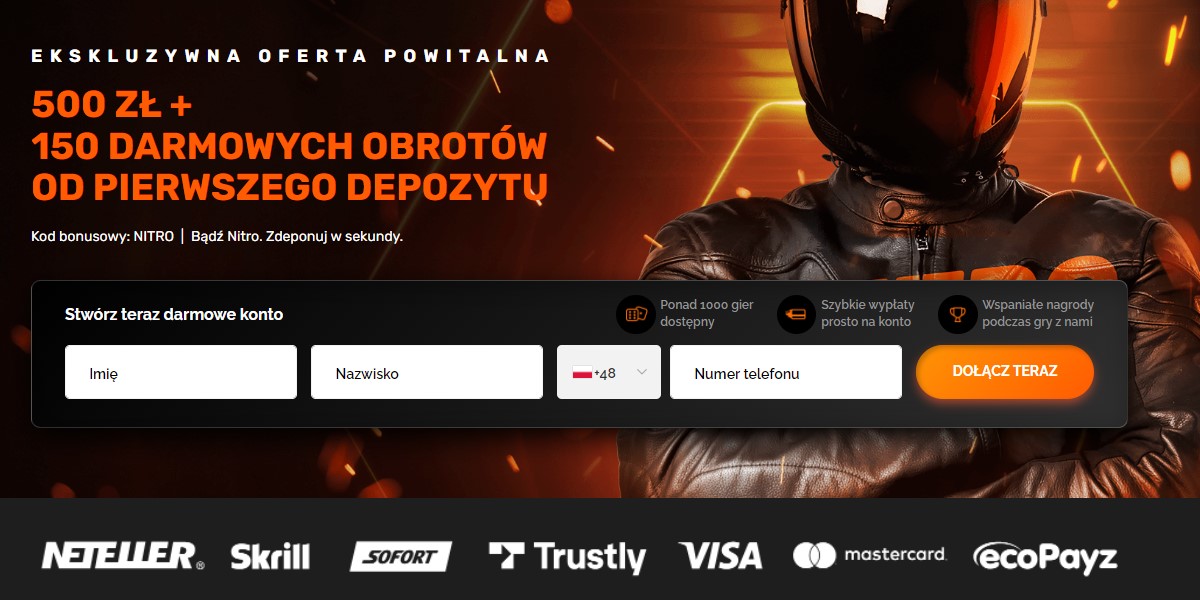1200x600 pixels.
Task: Click the Polish flag icon
Action: coord(582,373)
